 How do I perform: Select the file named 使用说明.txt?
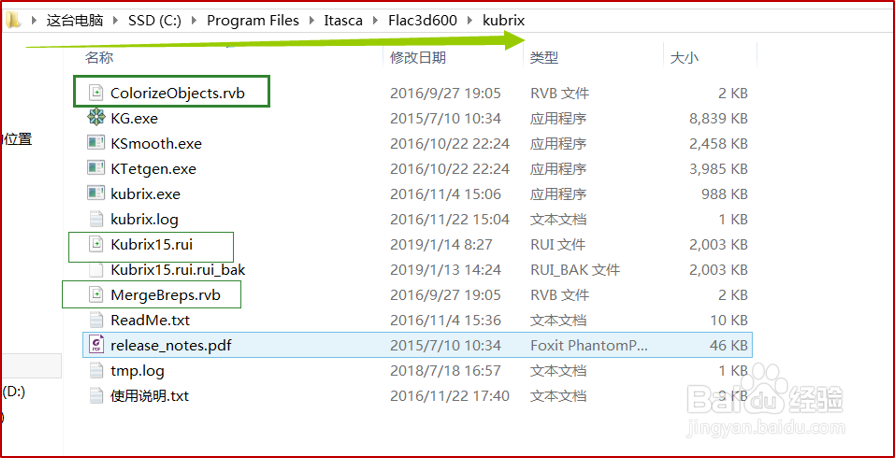(150, 396)
